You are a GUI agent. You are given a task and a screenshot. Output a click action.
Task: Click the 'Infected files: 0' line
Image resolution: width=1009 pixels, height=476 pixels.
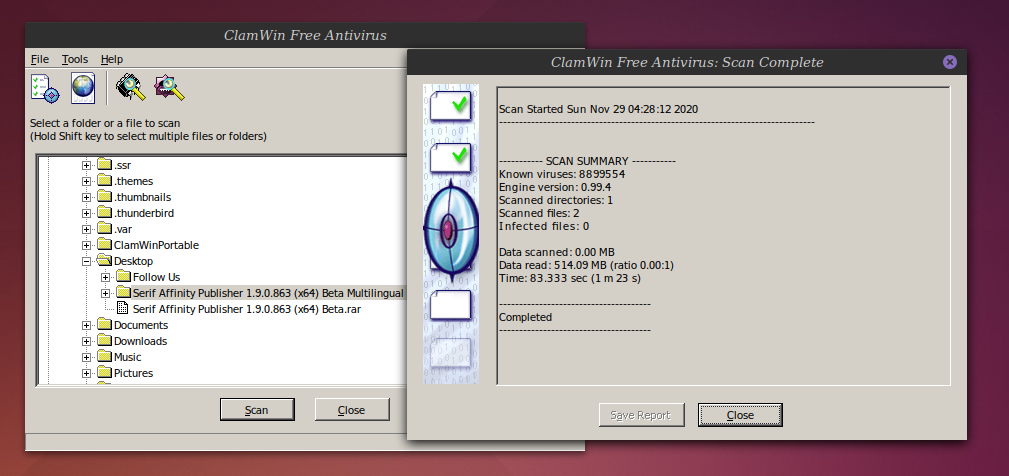(544, 226)
